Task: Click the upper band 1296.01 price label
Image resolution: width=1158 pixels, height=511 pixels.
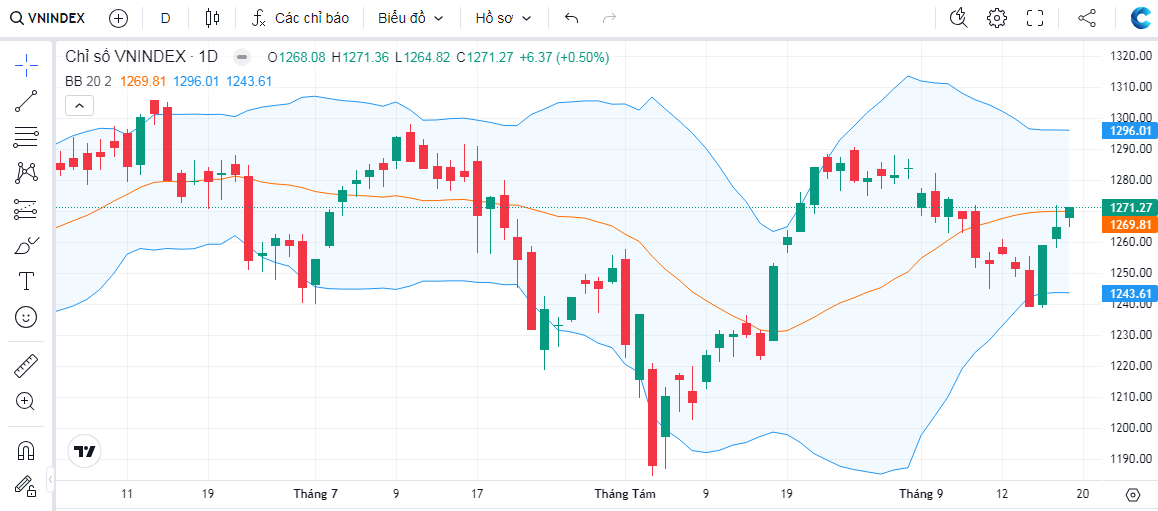Action: click(1129, 131)
